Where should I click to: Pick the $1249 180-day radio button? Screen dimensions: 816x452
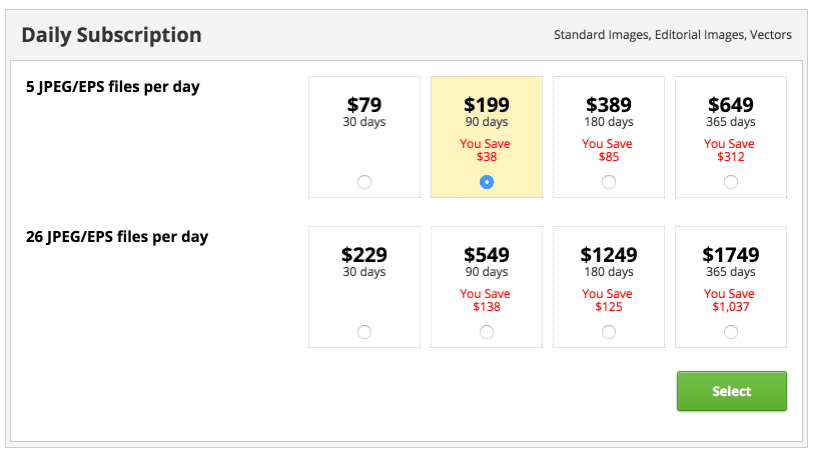609,332
